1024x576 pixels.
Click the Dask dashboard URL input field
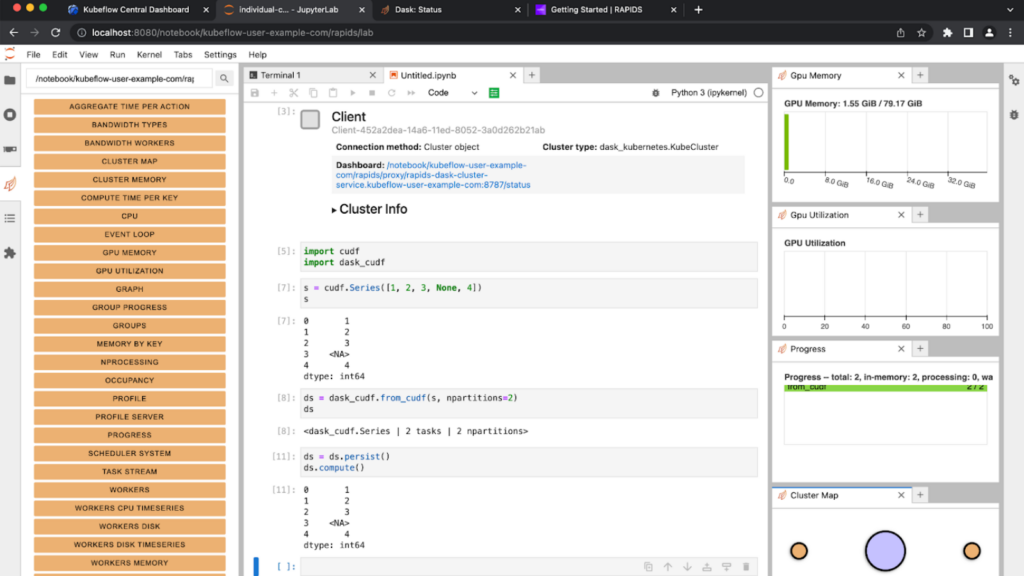pyautogui.click(x=120, y=78)
